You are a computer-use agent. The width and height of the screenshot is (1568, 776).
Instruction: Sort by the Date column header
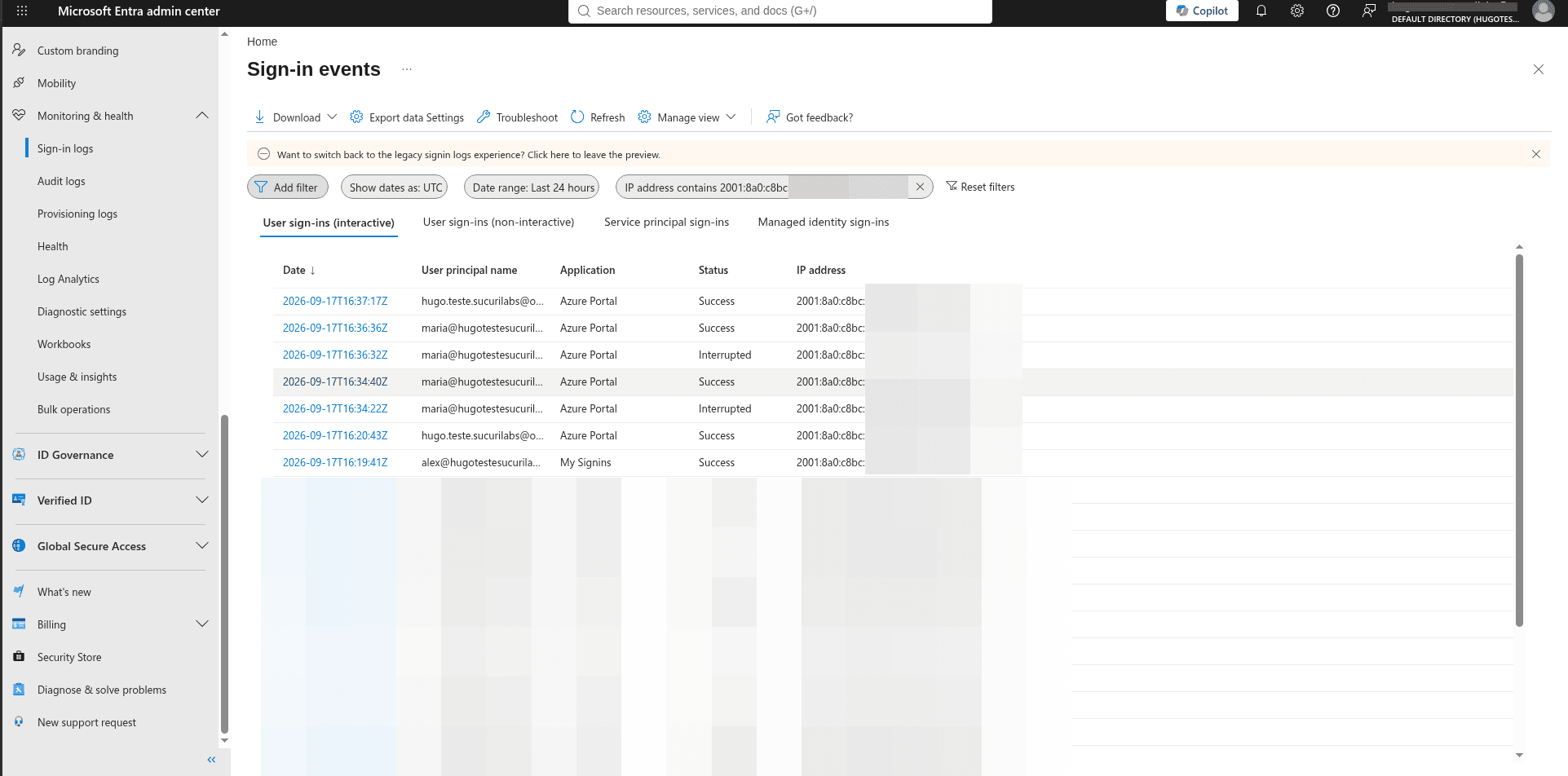299,270
